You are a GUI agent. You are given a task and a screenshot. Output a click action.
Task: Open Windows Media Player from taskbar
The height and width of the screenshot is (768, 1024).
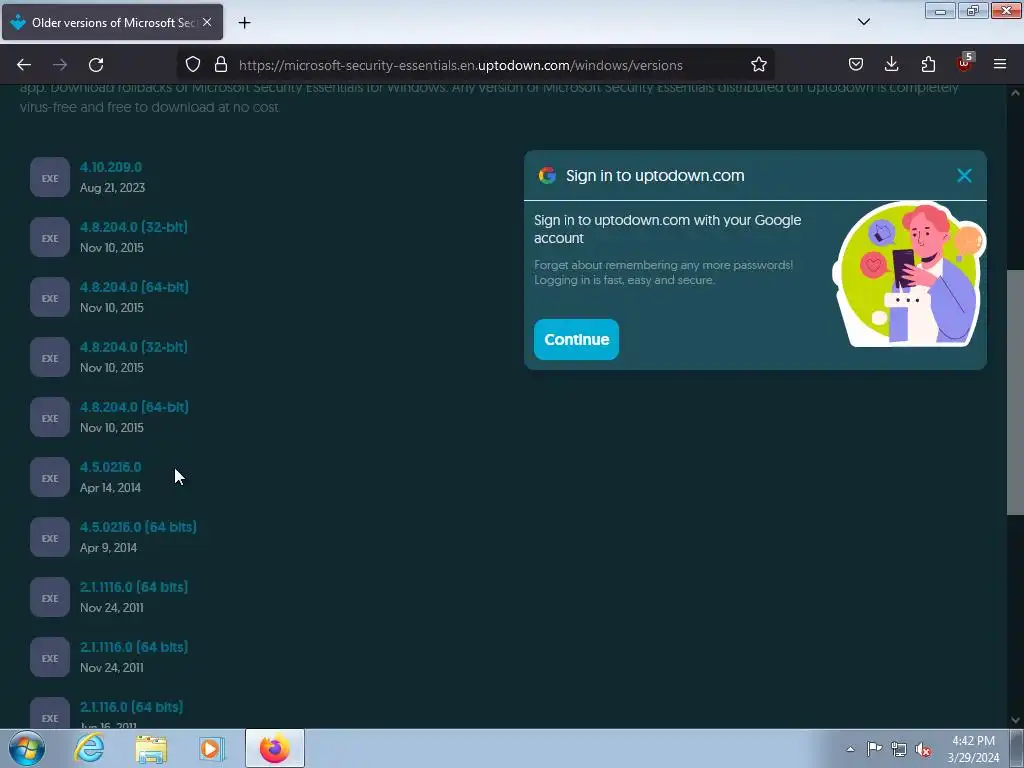[x=212, y=748]
